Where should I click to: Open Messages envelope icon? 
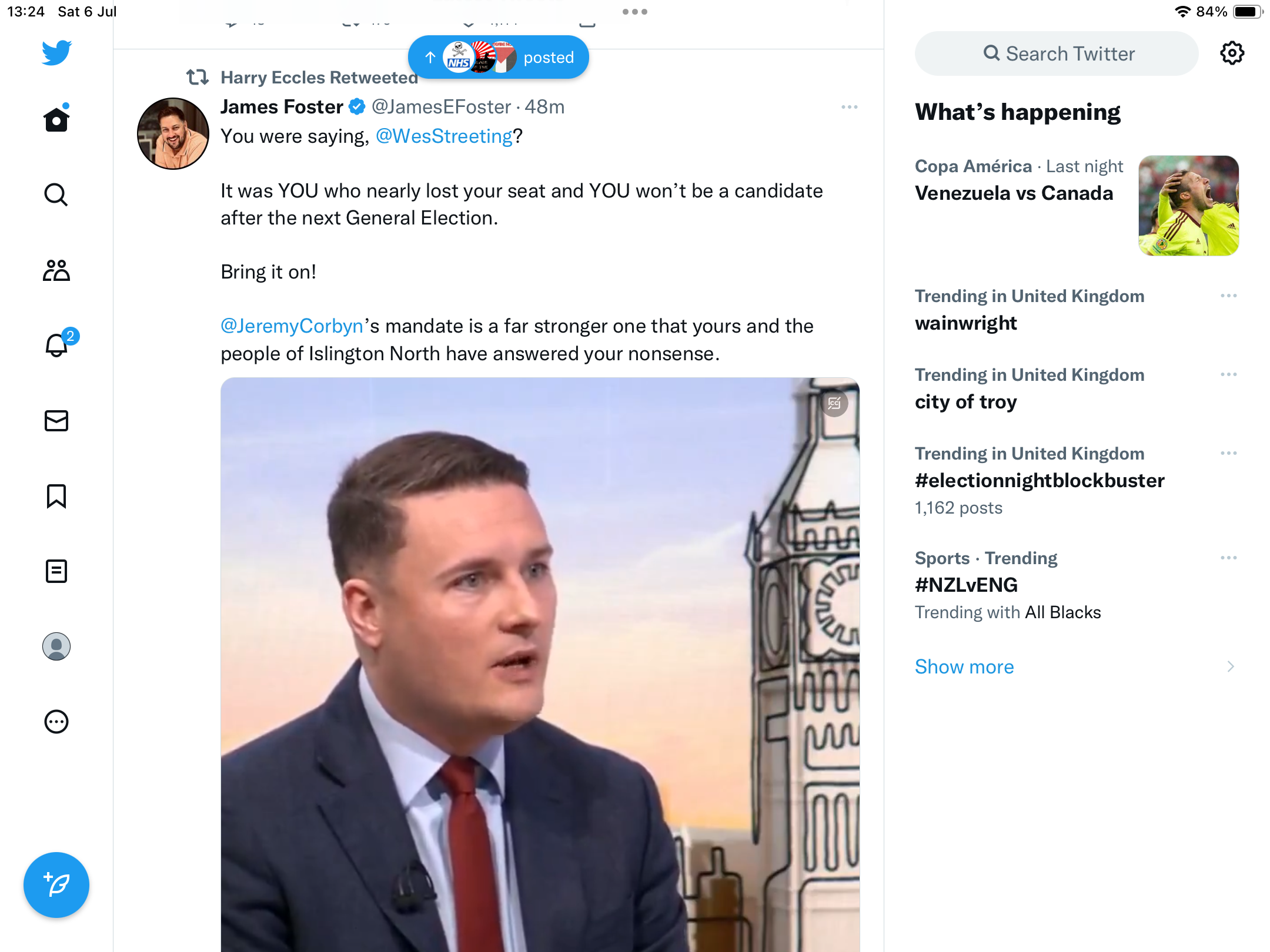56,421
